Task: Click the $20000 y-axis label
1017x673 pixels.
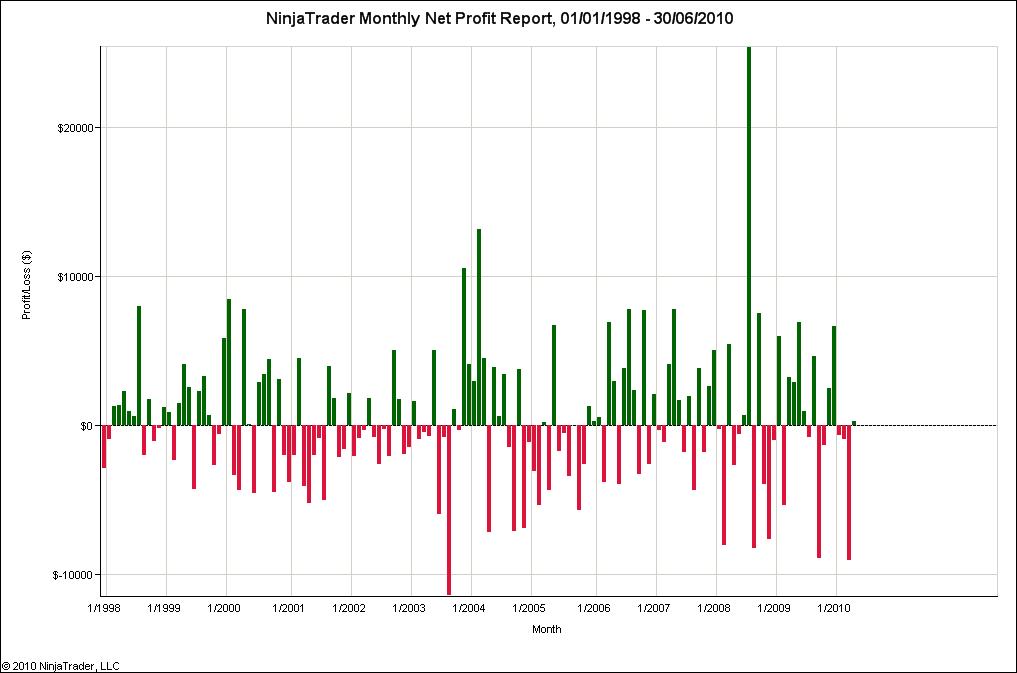Action: pos(75,128)
